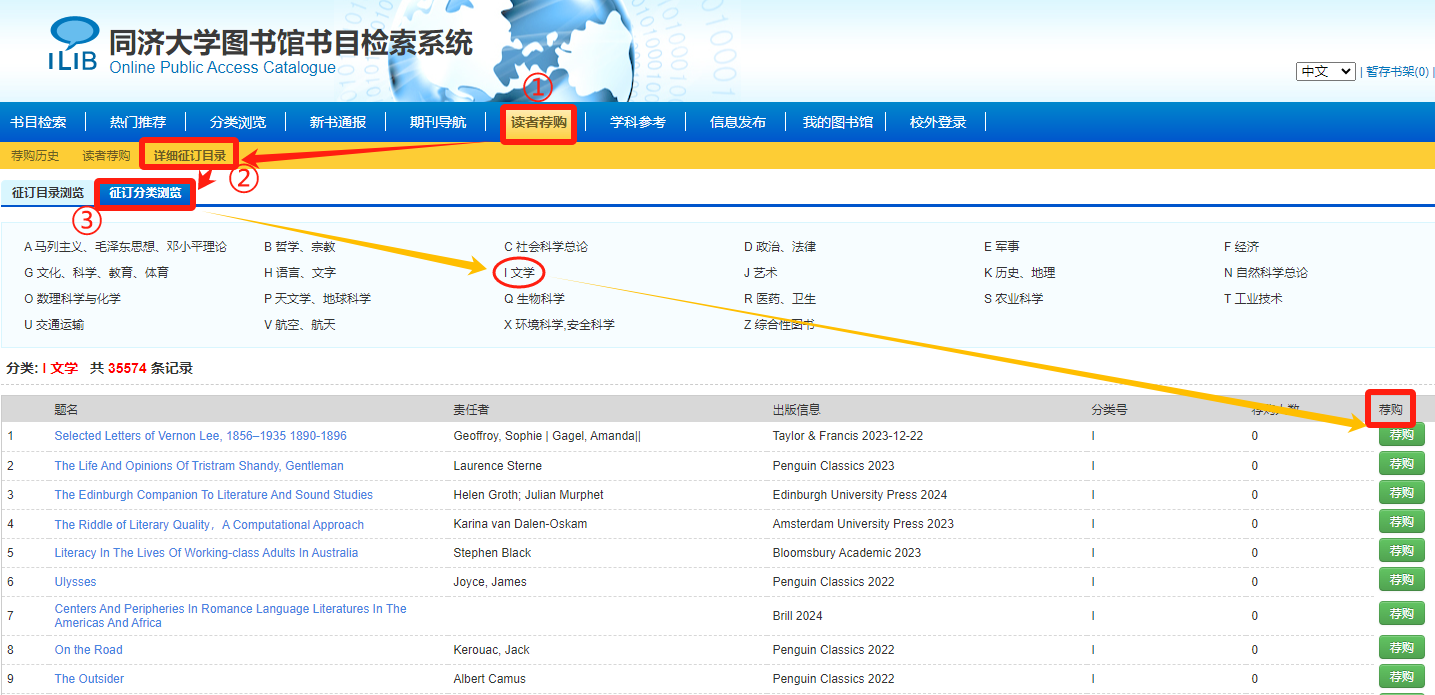Open the language dropdown showing 中文
The width and height of the screenshot is (1435, 695).
(1325, 72)
